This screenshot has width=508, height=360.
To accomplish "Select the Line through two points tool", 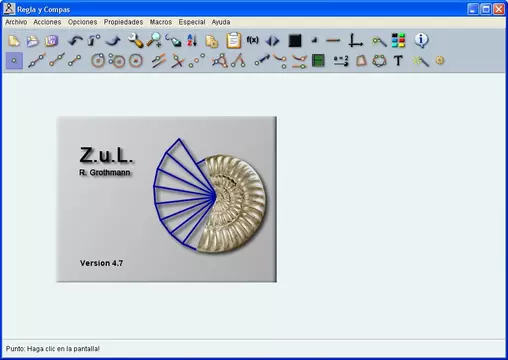I will [x=36, y=61].
